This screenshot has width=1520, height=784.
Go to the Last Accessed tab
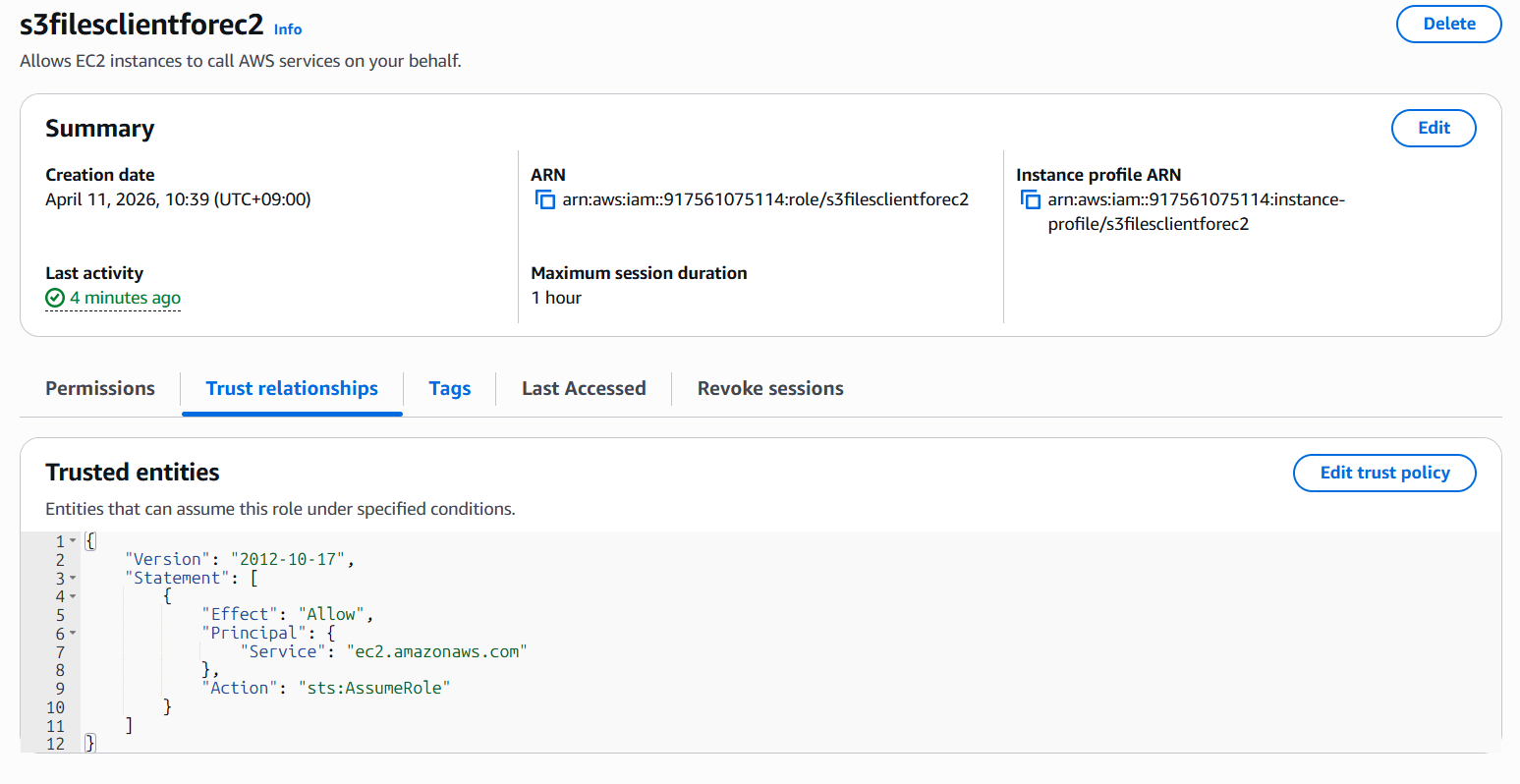click(584, 389)
